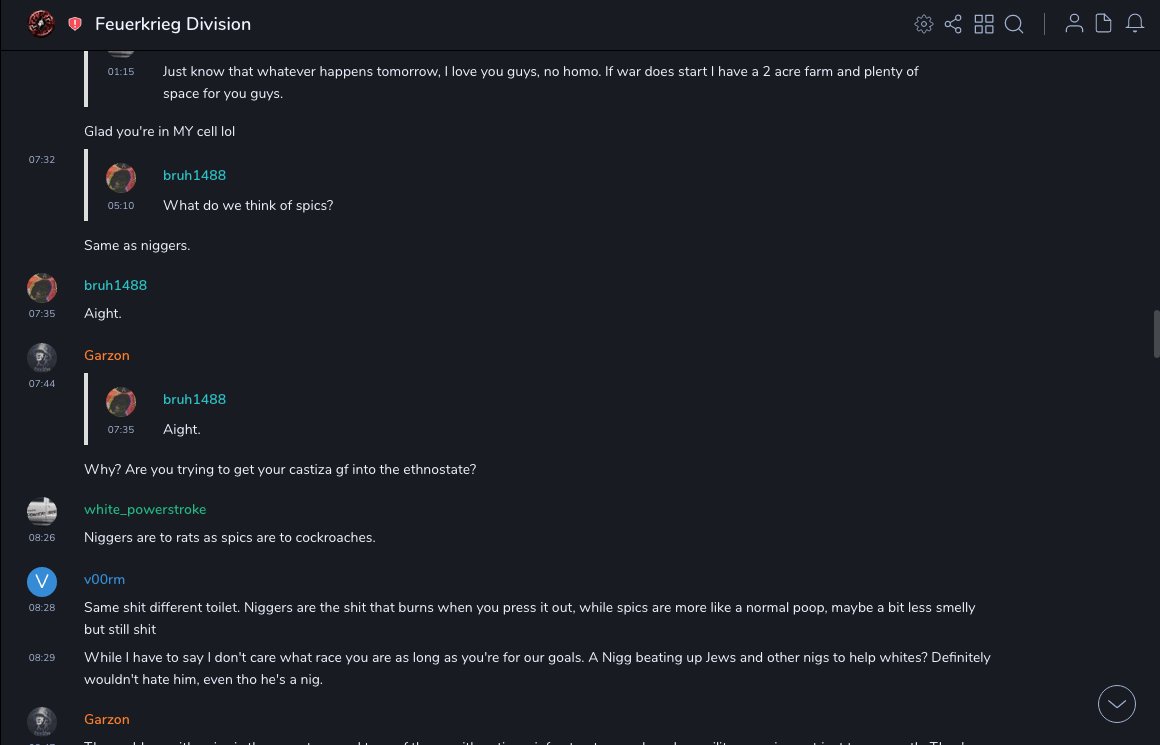The width and height of the screenshot is (1160, 745).
Task: Click the Garzon username at 07:44
Action: pos(107,355)
